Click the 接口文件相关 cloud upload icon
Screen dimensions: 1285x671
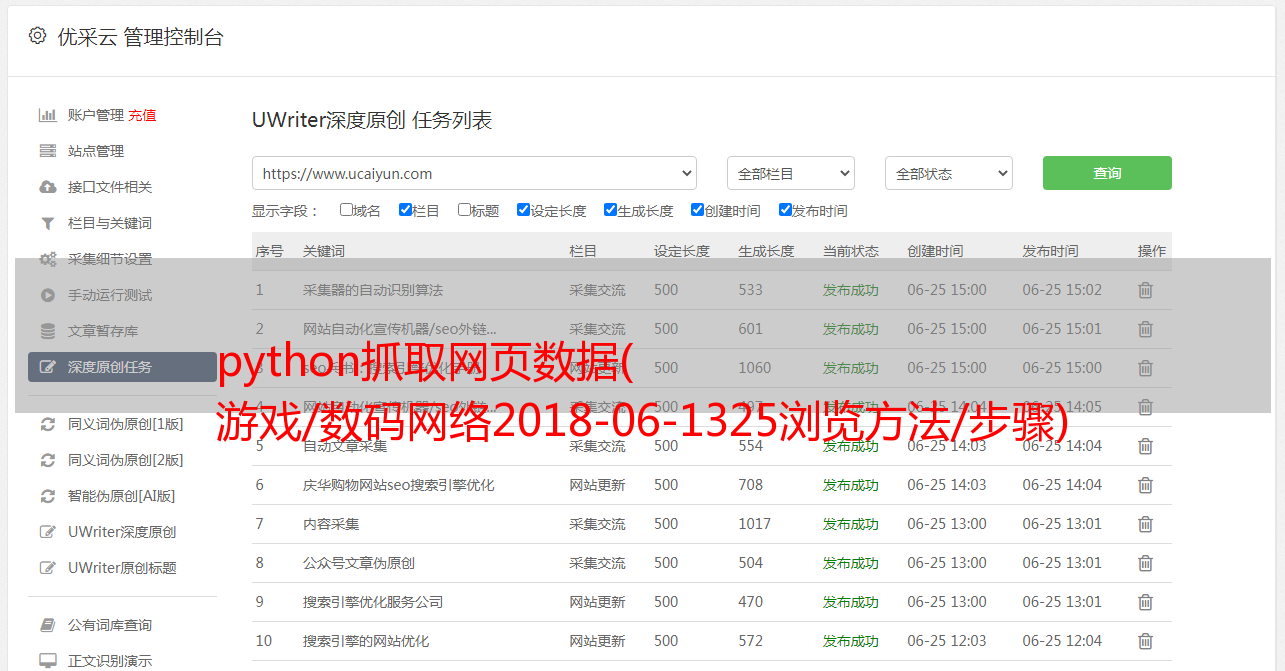click(x=47, y=187)
